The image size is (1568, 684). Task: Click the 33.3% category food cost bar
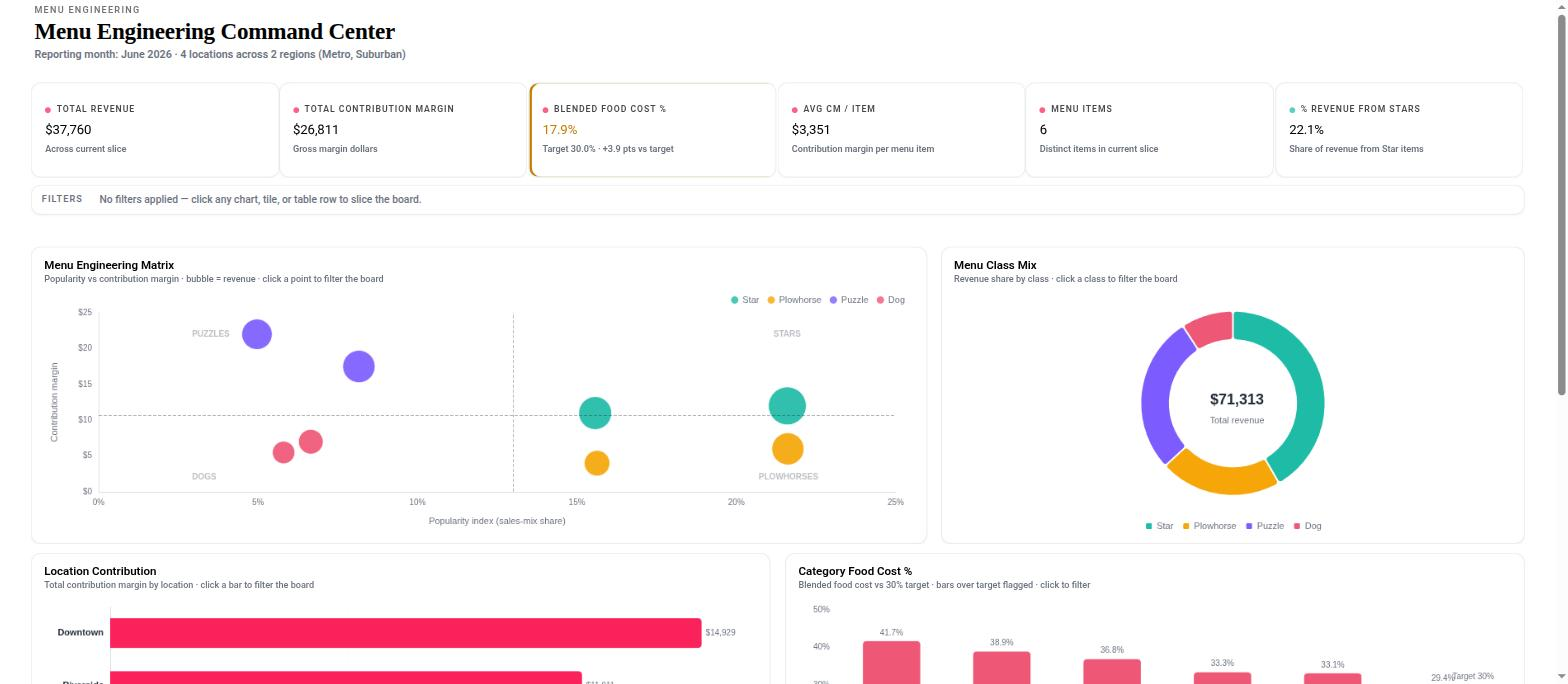coord(1222,678)
